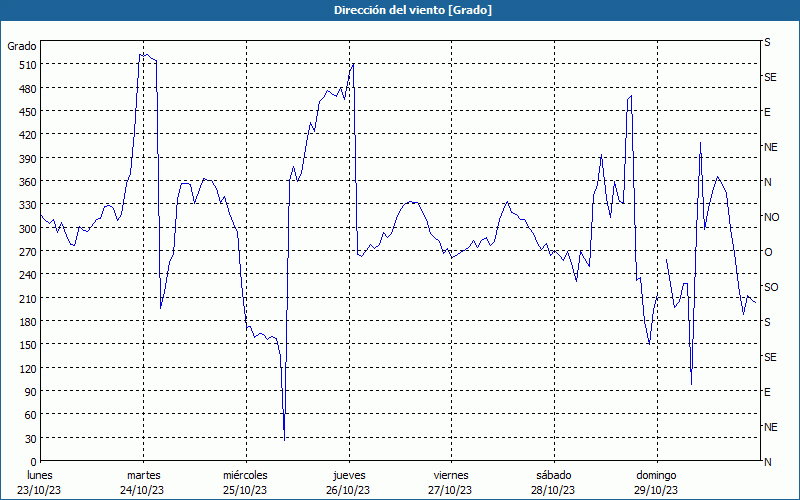Select the 510 value on the degree axis

(x=27, y=65)
